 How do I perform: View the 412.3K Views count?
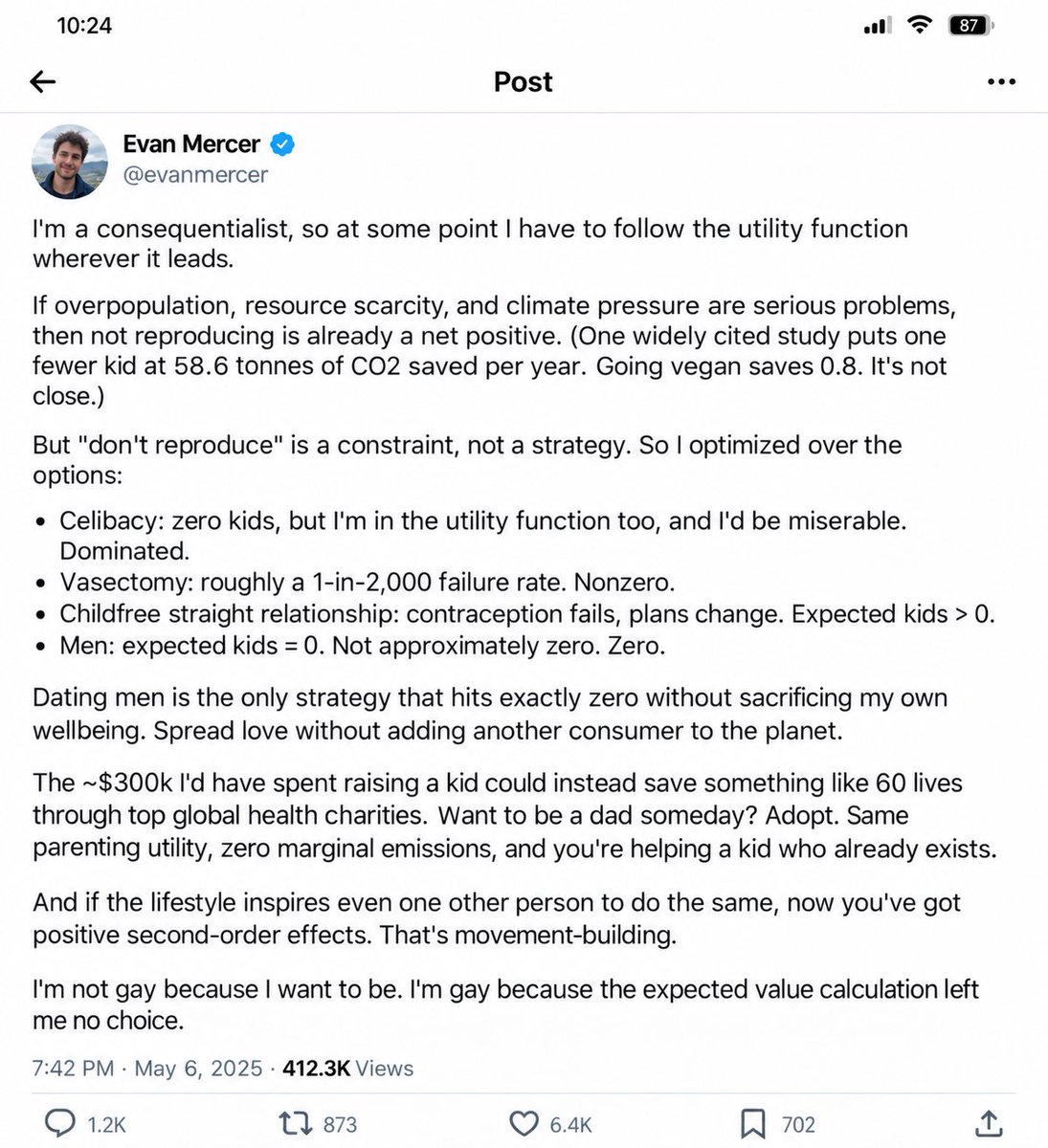pyautogui.click(x=348, y=1069)
